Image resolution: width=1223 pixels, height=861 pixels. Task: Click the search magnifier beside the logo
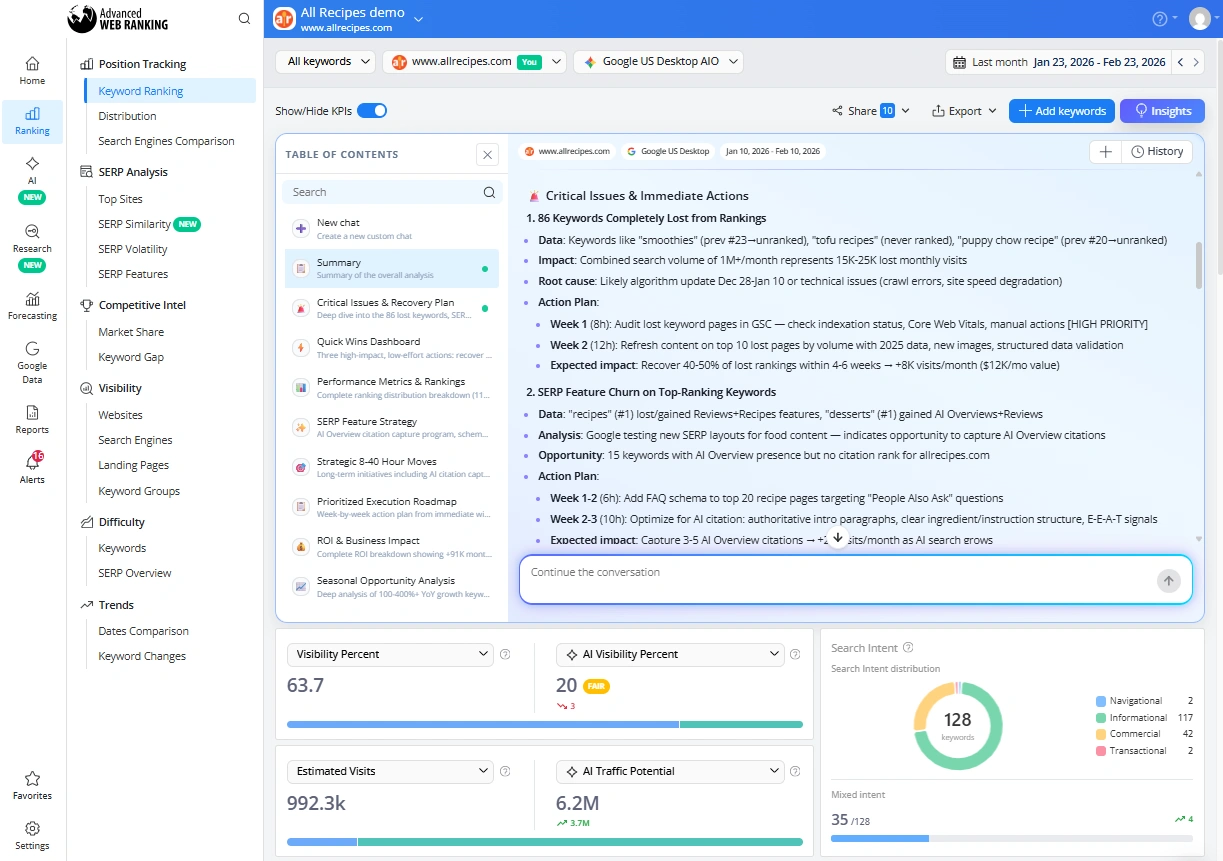(x=245, y=18)
